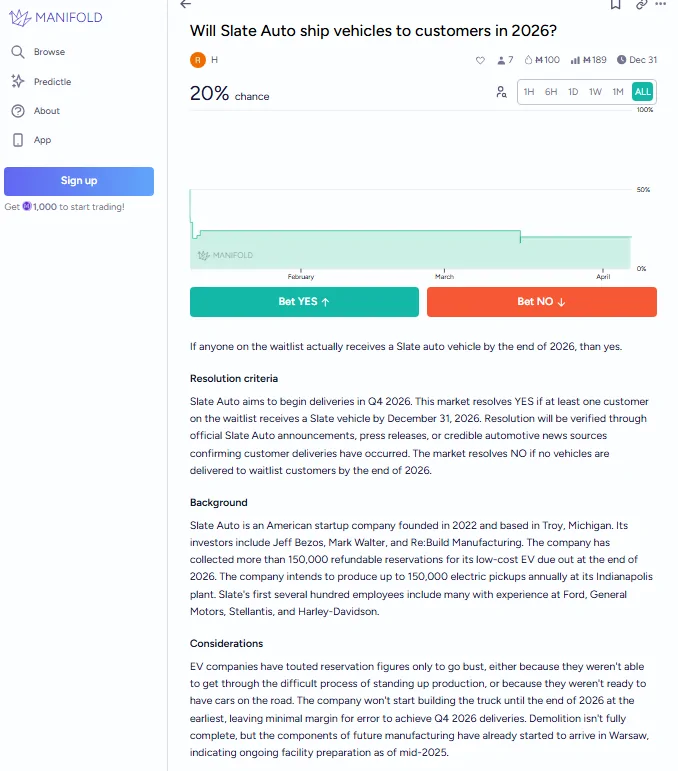The width and height of the screenshot is (678, 771).
Task: Open the App link in sidebar
Action: click(x=42, y=140)
